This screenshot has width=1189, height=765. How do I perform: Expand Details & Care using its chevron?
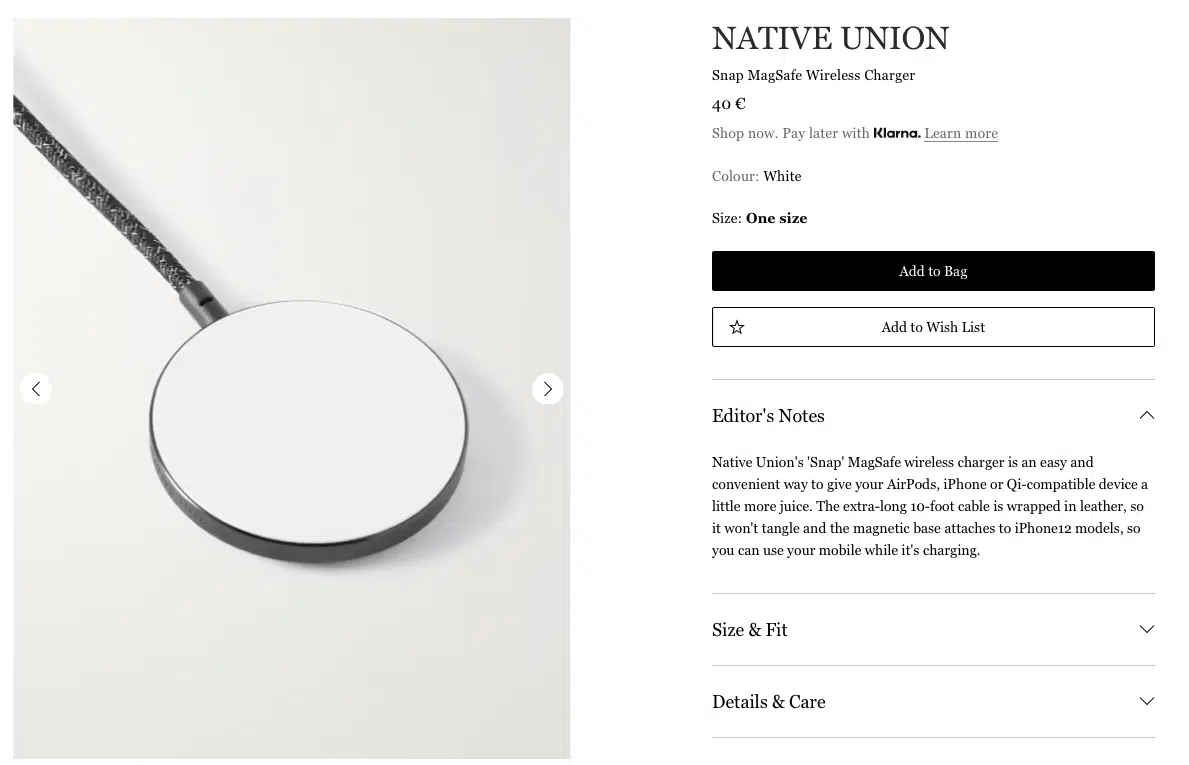1146,701
